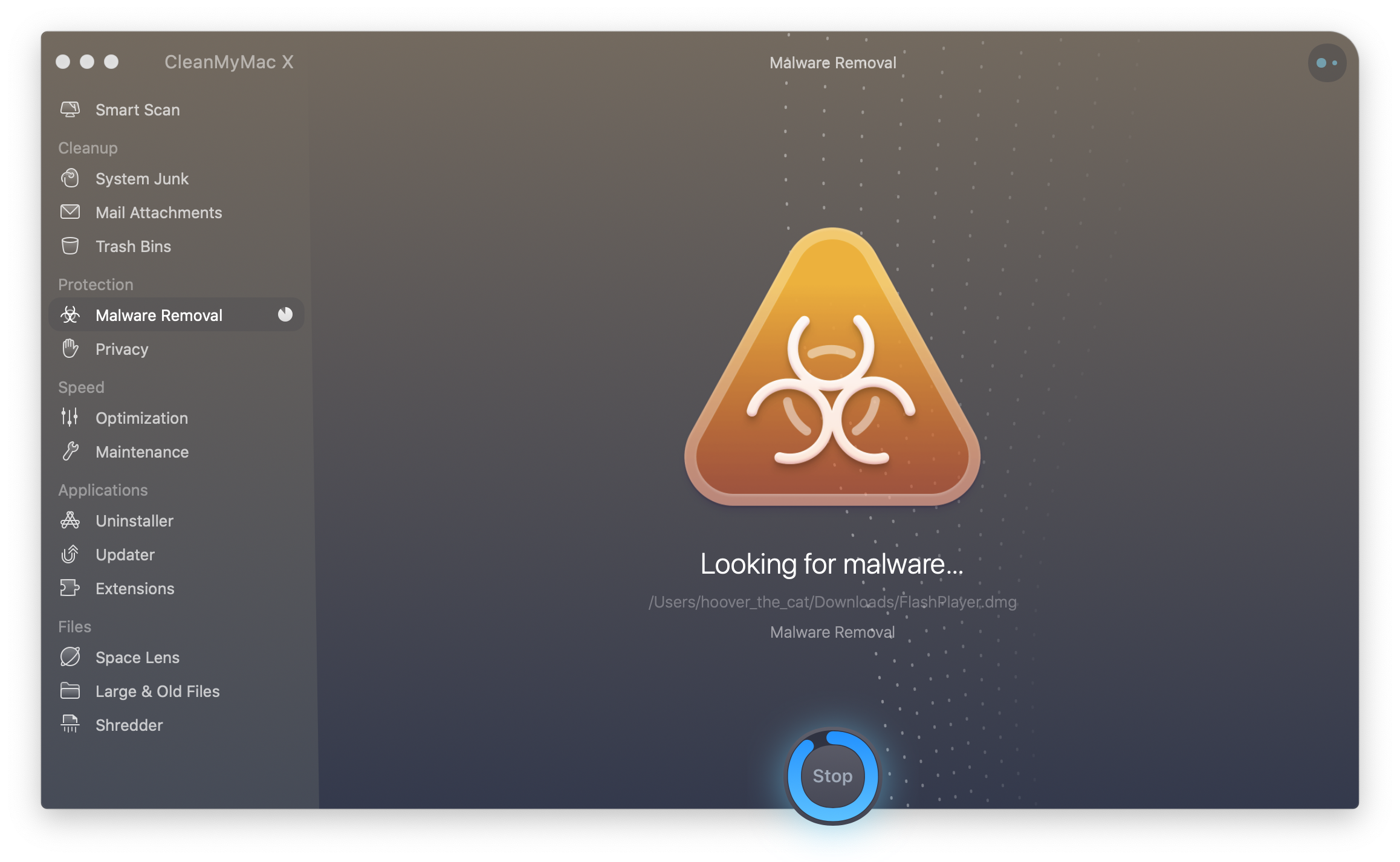This screenshot has width=1400, height=862.
Task: Click the Extensions puzzle icon
Action: pos(70,588)
